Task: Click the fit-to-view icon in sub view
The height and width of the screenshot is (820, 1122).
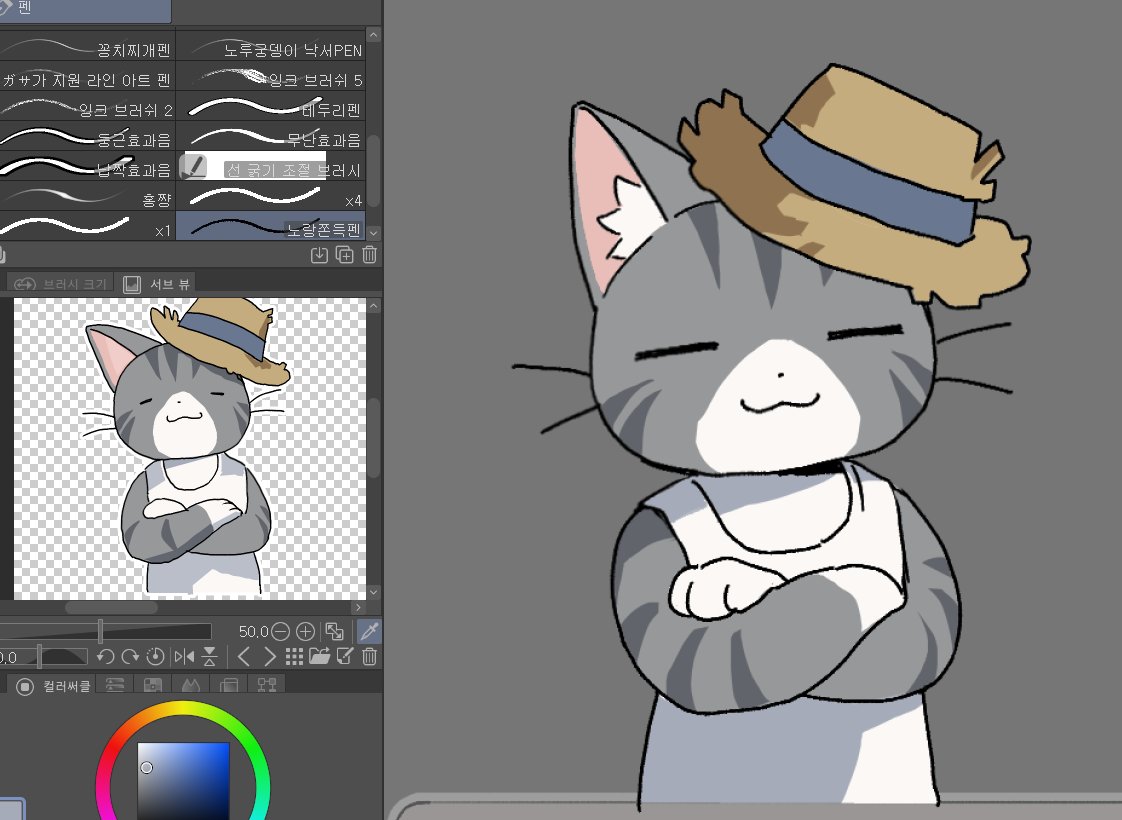Action: click(x=334, y=631)
